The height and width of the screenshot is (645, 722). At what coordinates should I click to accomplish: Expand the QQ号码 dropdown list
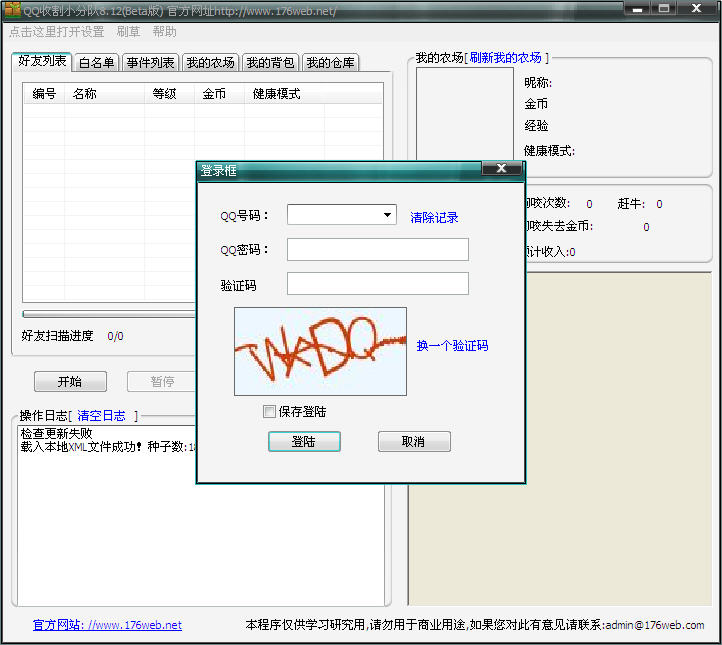[387, 215]
